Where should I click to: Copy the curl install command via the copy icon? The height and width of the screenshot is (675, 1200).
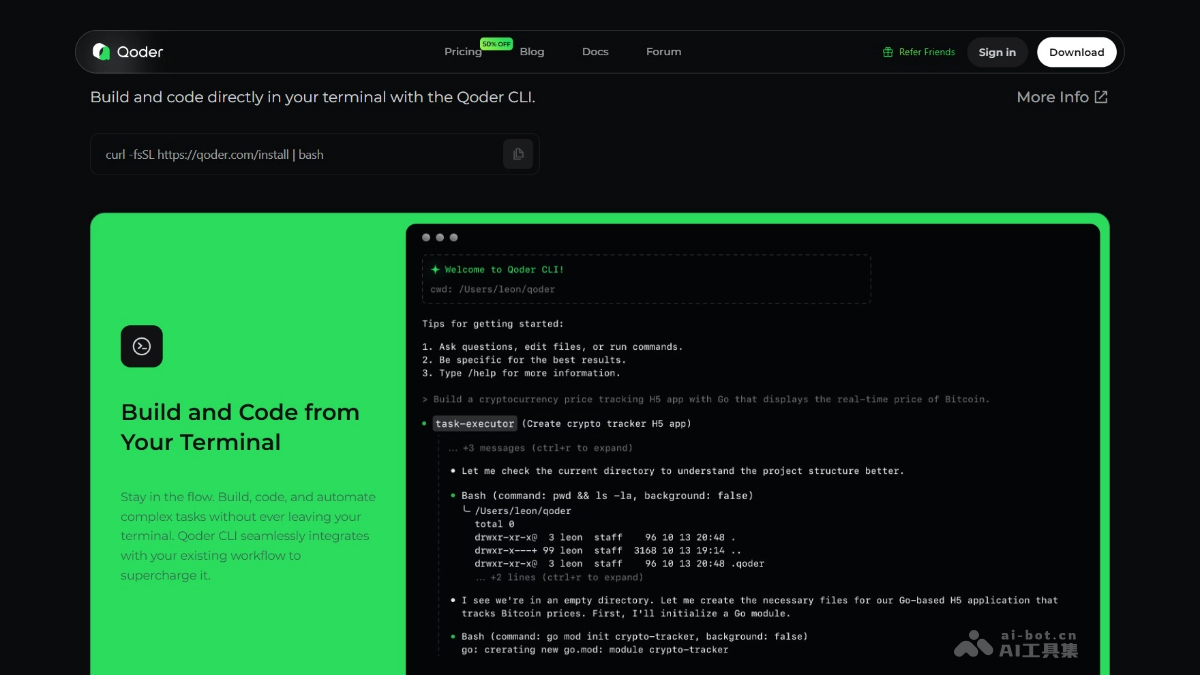pos(518,154)
